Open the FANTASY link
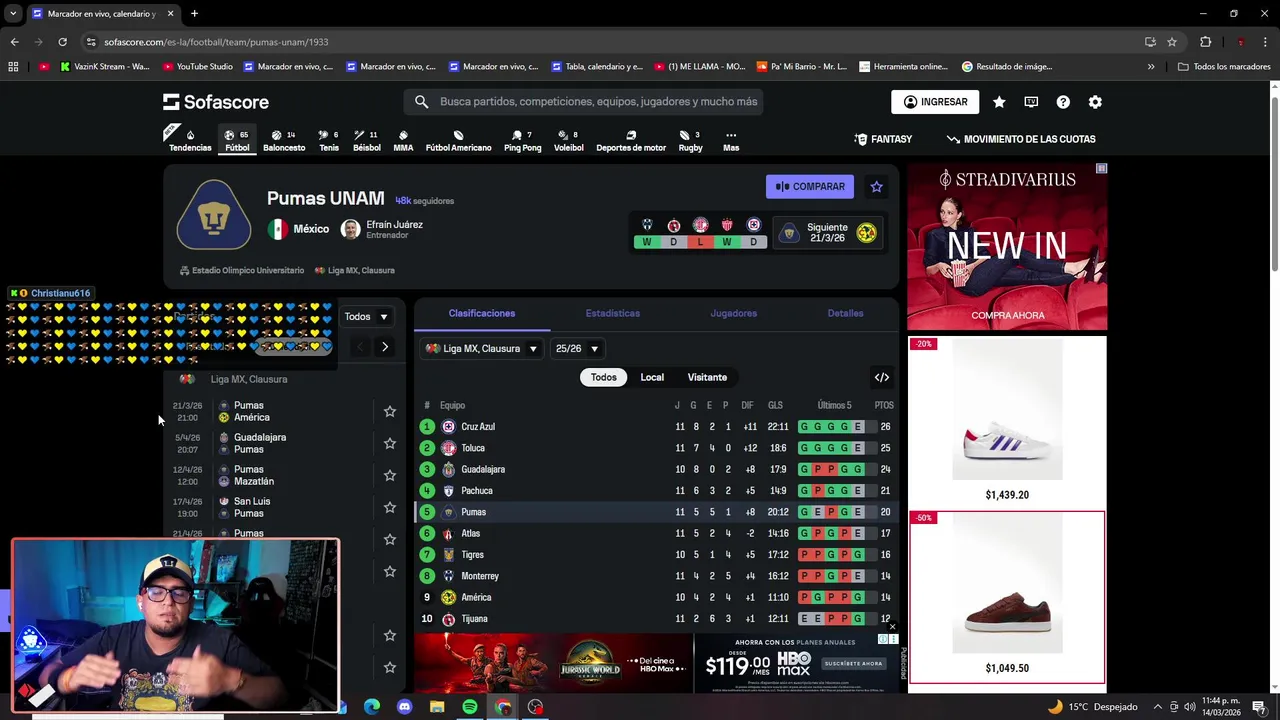This screenshot has height=720, width=1280. point(883,139)
